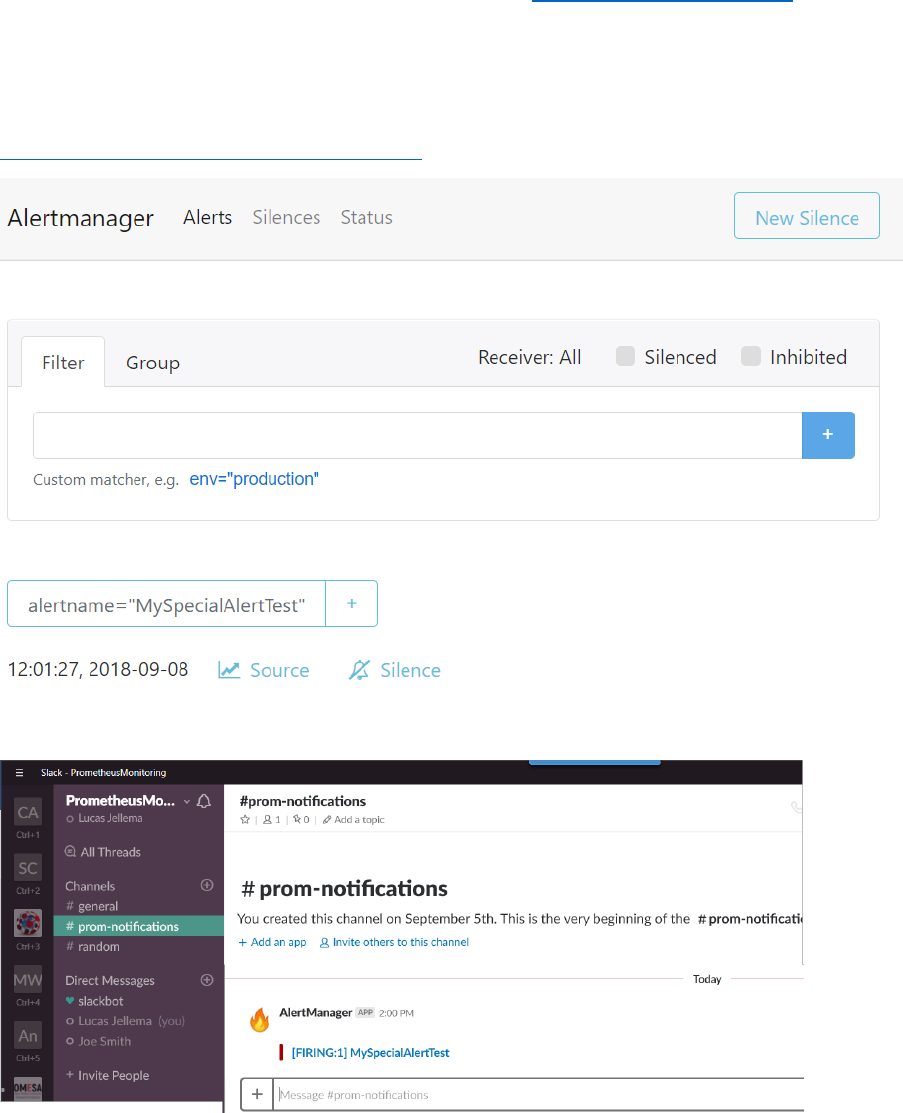Click the muted bell icon beside Silence
The height and width of the screenshot is (1113, 903).
coord(359,670)
